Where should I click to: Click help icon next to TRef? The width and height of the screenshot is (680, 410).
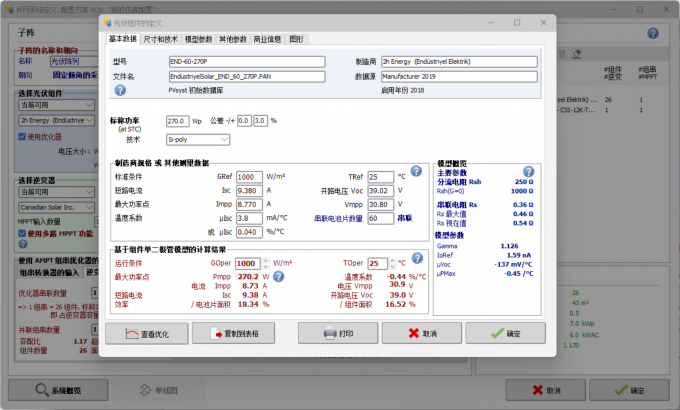point(416,171)
